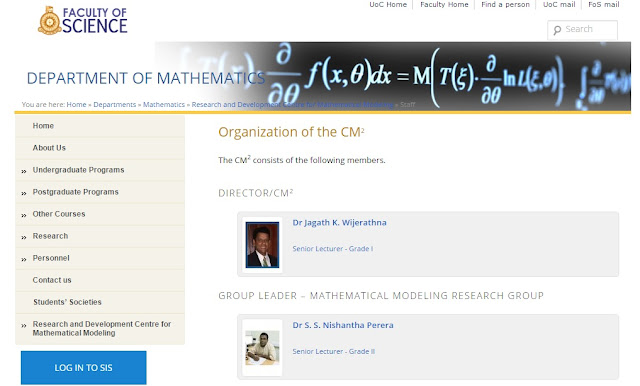The height and width of the screenshot is (386, 640).
Task: Open photo of Dr S. S. Nishantha Perera
Action: 262,348
